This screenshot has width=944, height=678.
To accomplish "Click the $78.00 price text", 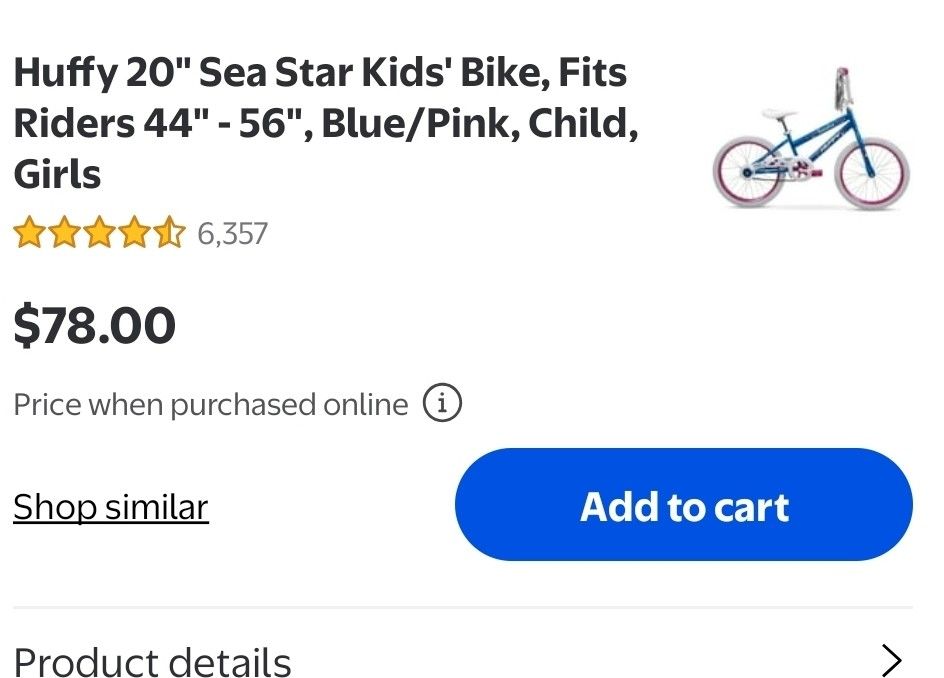I will [94, 324].
